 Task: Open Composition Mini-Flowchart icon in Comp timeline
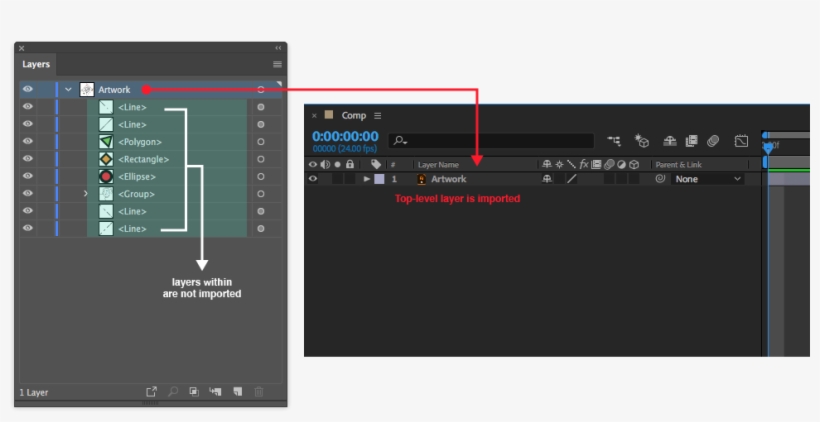point(614,141)
